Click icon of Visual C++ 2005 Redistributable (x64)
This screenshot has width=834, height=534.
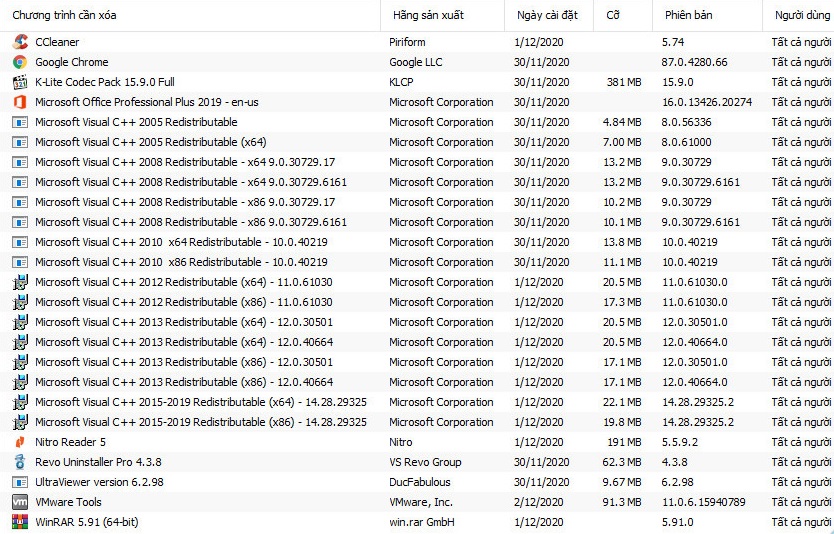(x=20, y=143)
